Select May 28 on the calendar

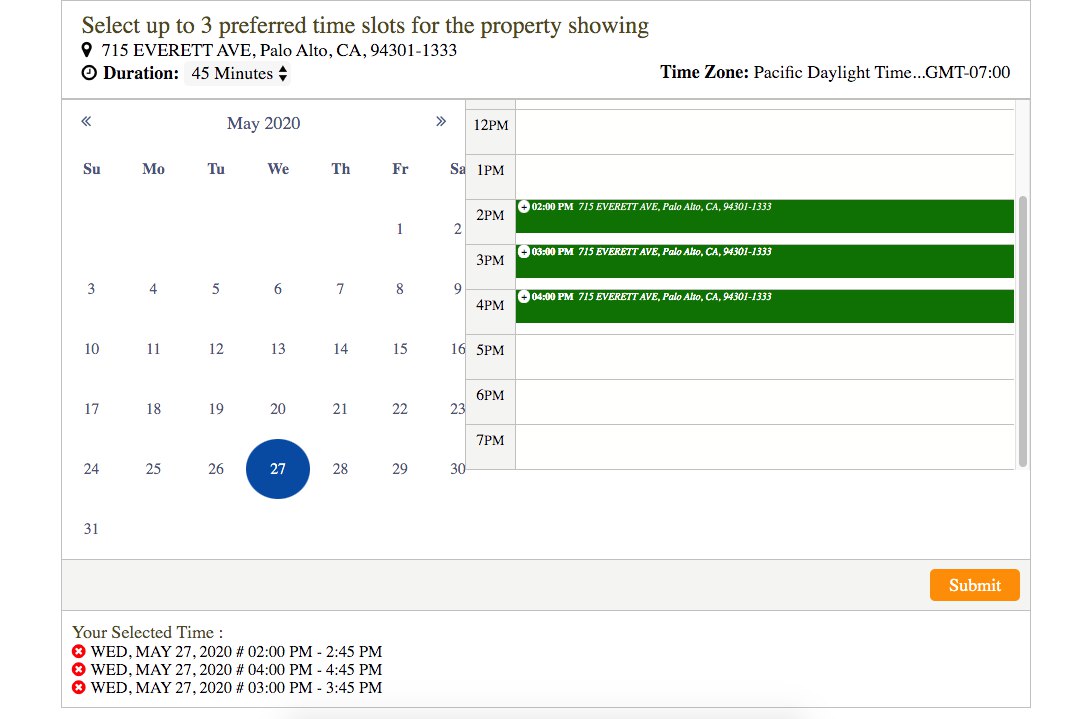340,469
